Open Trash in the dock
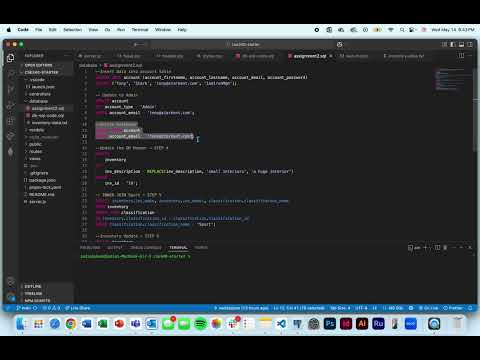Viewport: 480px width, 360px height. pos(458,323)
